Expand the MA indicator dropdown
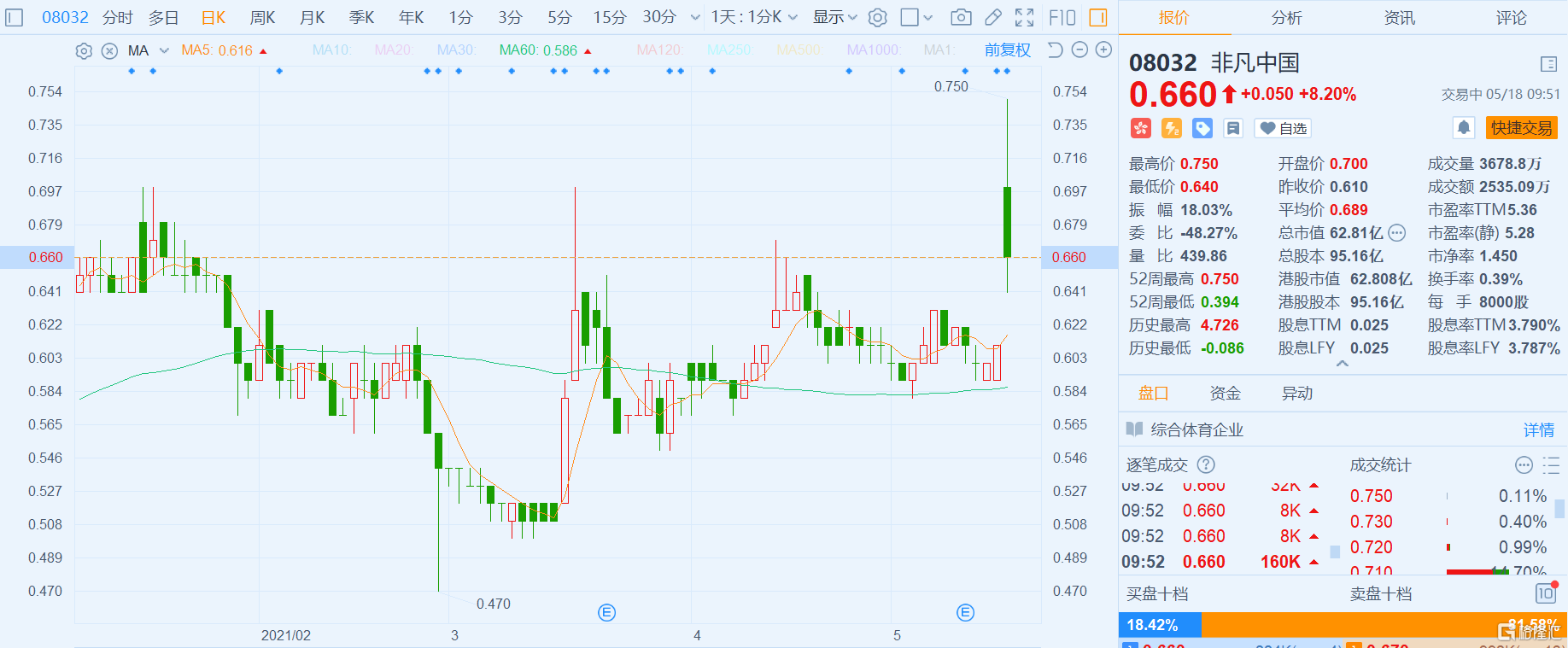The image size is (1568, 648). tap(164, 50)
